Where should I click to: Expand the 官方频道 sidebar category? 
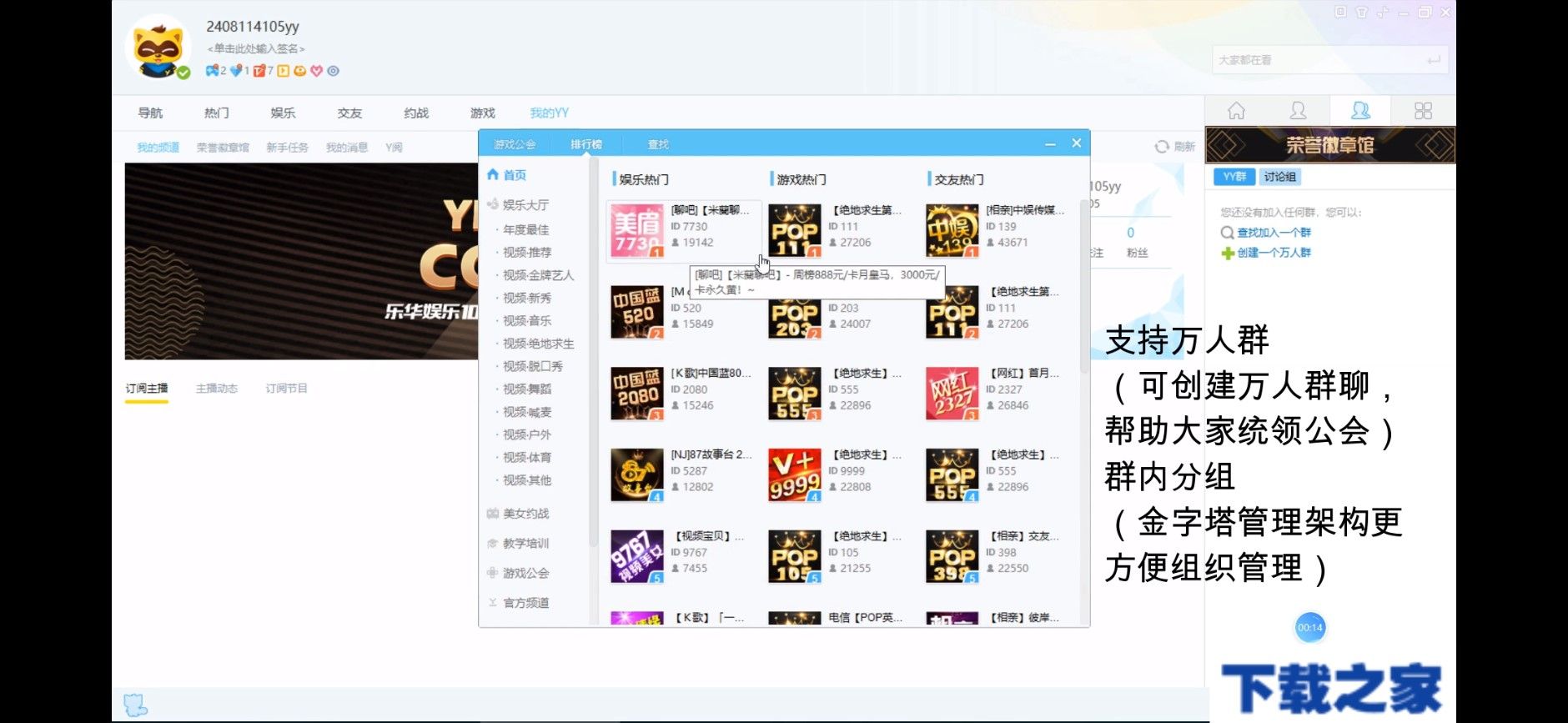click(x=525, y=603)
